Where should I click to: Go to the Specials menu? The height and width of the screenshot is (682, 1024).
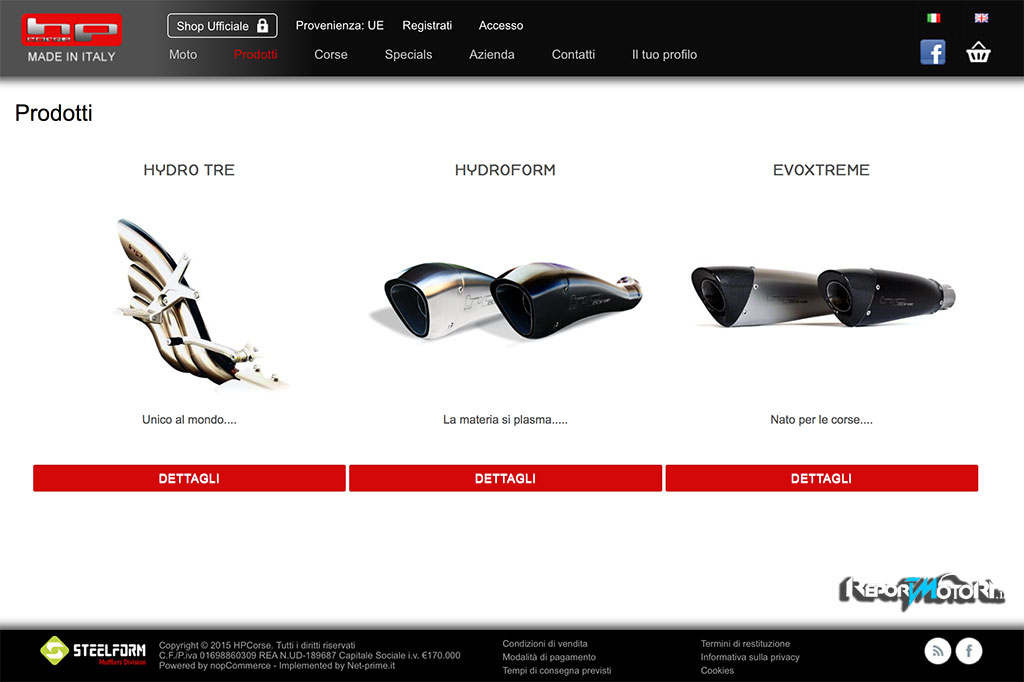coord(408,55)
